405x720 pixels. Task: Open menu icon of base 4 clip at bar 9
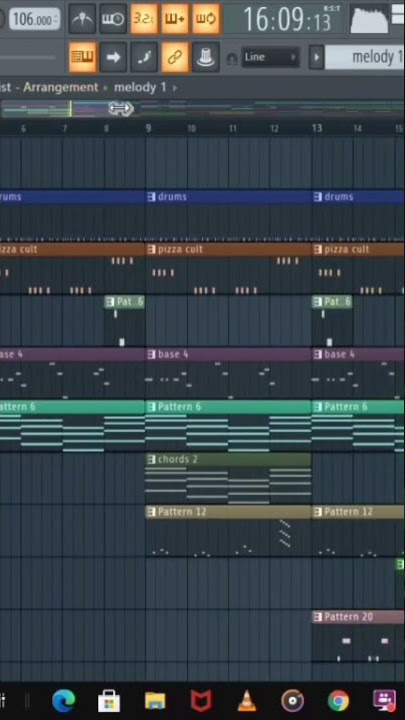pyautogui.click(x=151, y=354)
